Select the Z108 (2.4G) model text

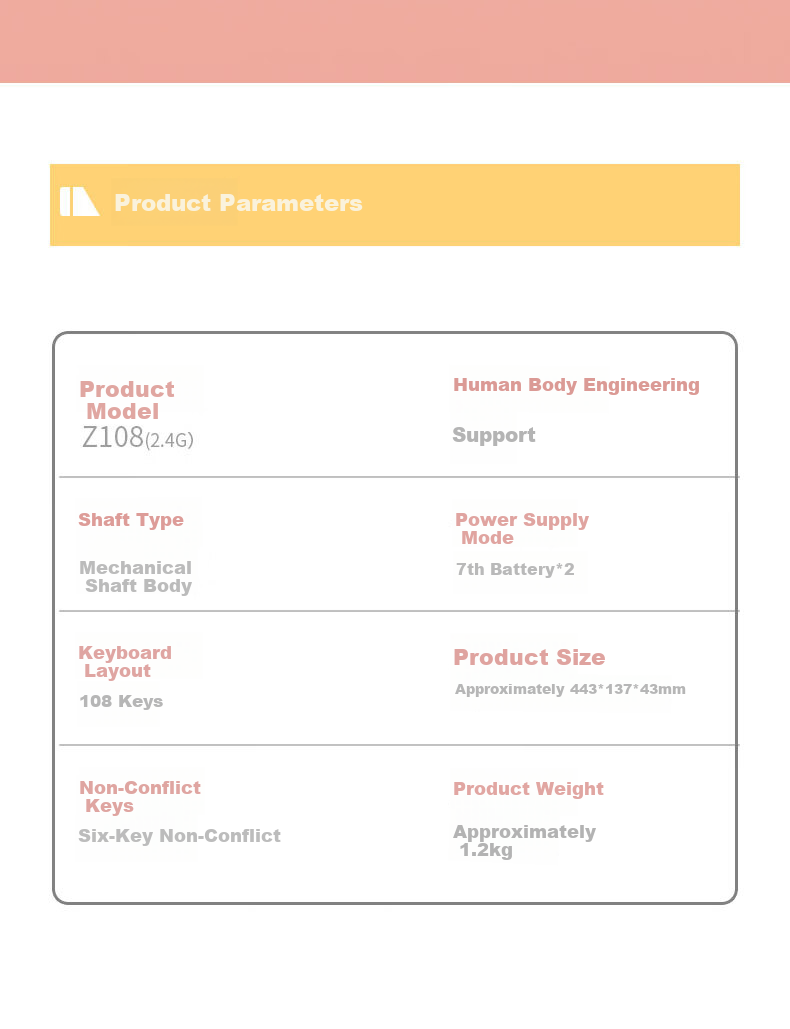point(137,438)
